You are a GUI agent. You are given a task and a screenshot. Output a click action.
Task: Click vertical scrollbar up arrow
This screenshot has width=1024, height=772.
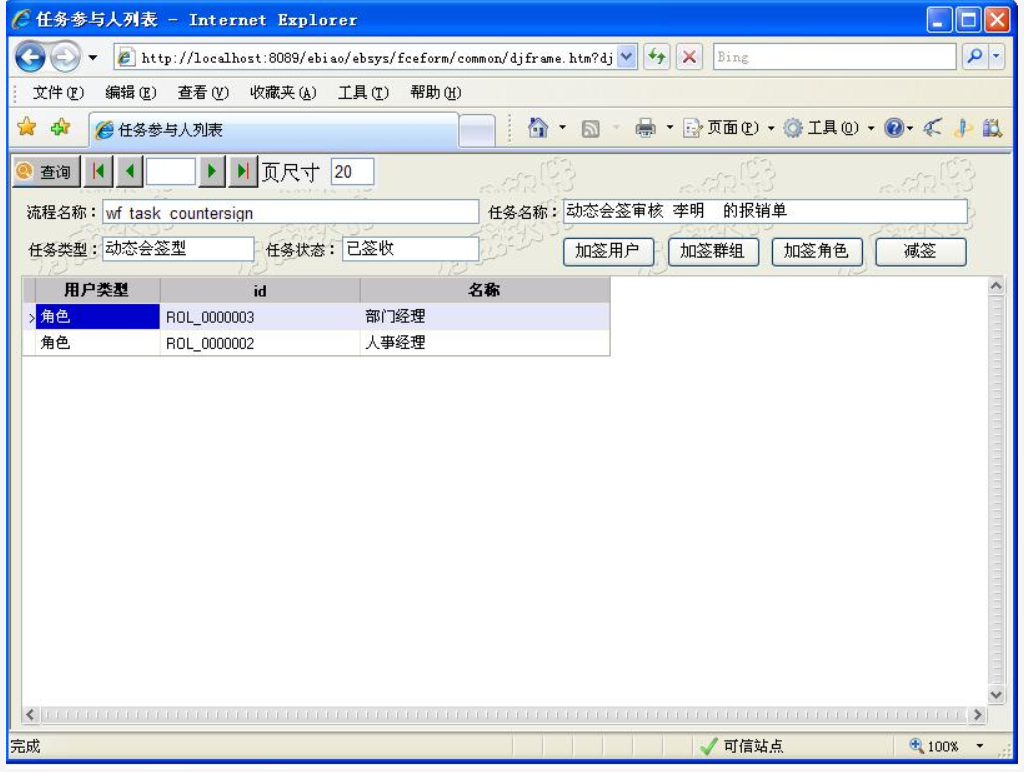tap(996, 286)
